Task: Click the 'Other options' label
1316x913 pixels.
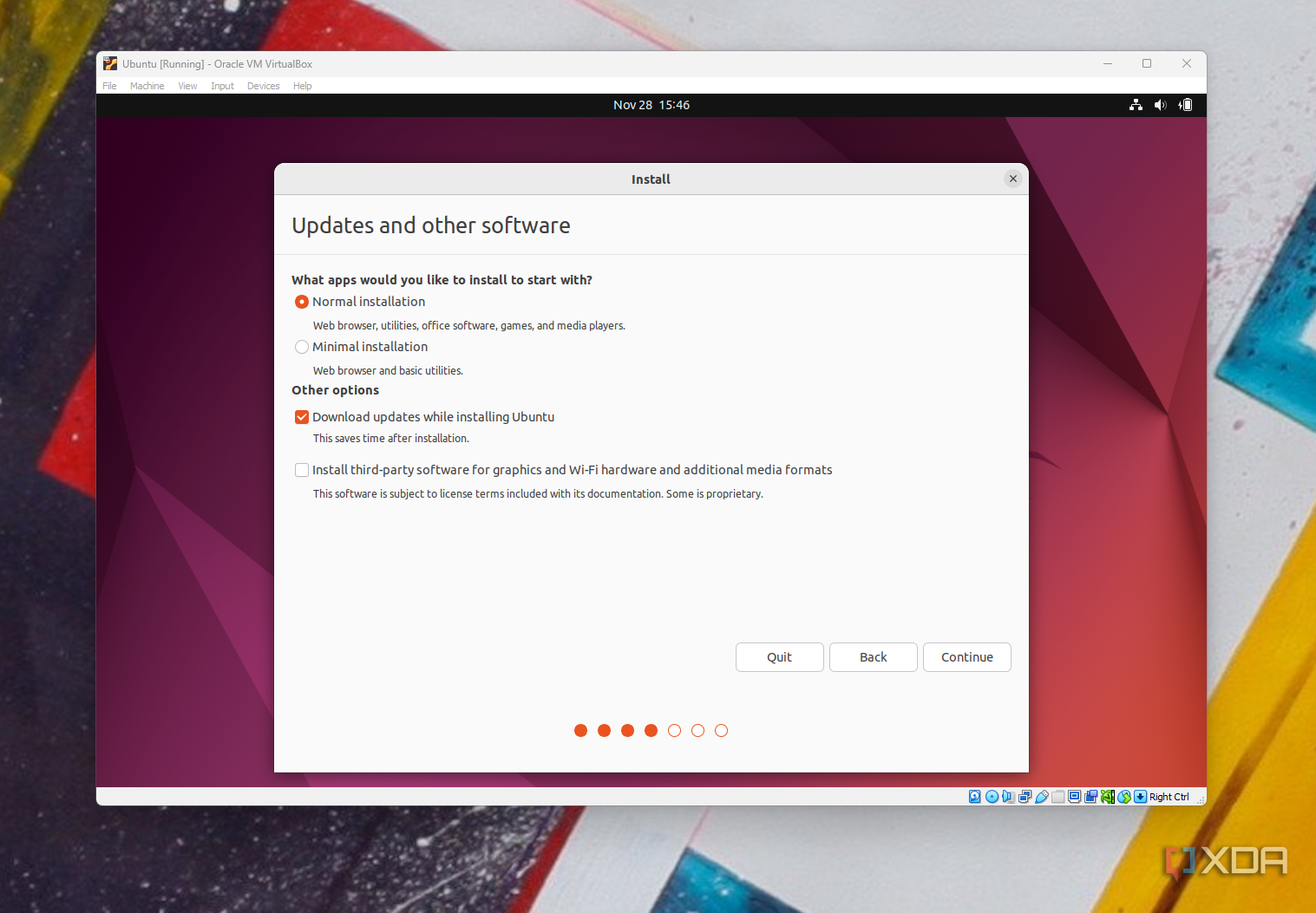Action: click(335, 390)
